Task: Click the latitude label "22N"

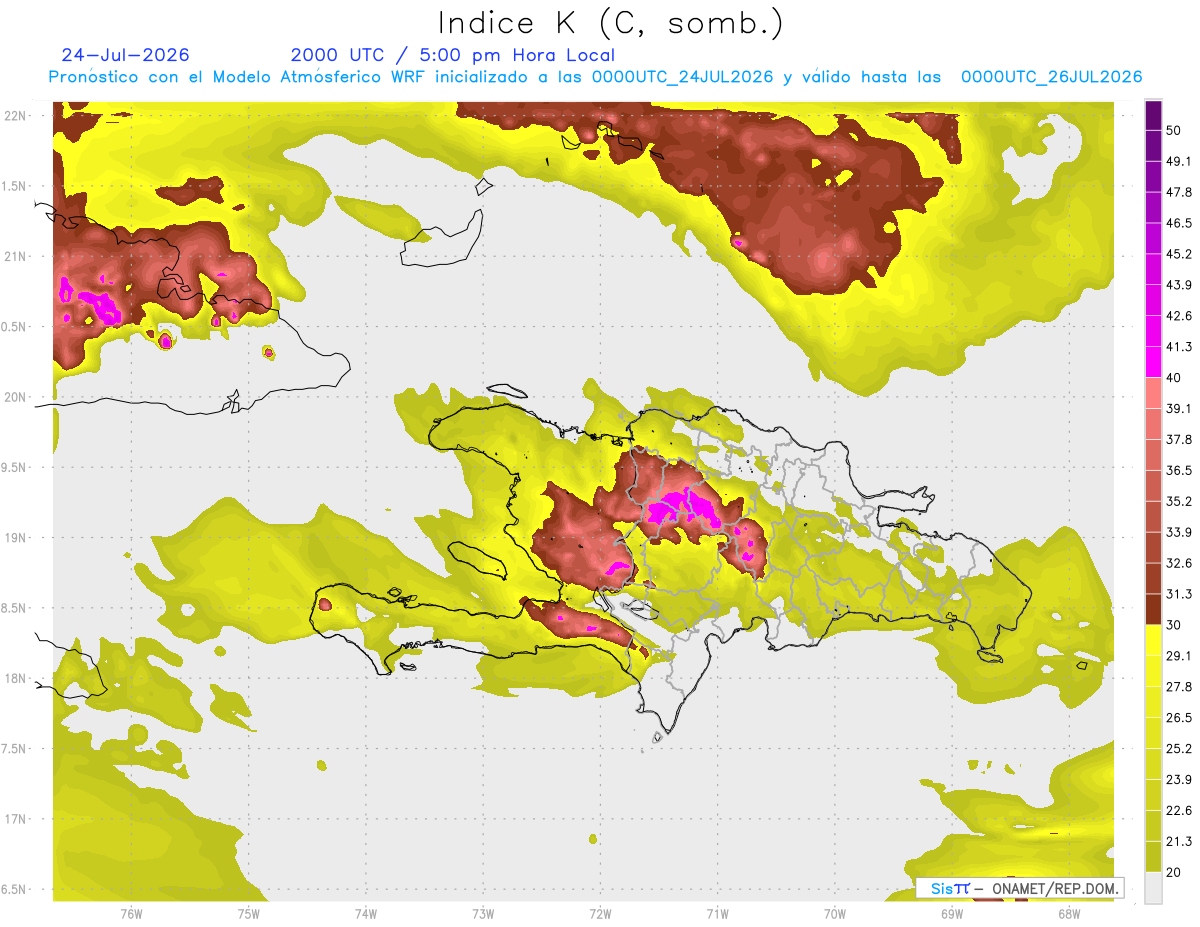Action: [16, 116]
